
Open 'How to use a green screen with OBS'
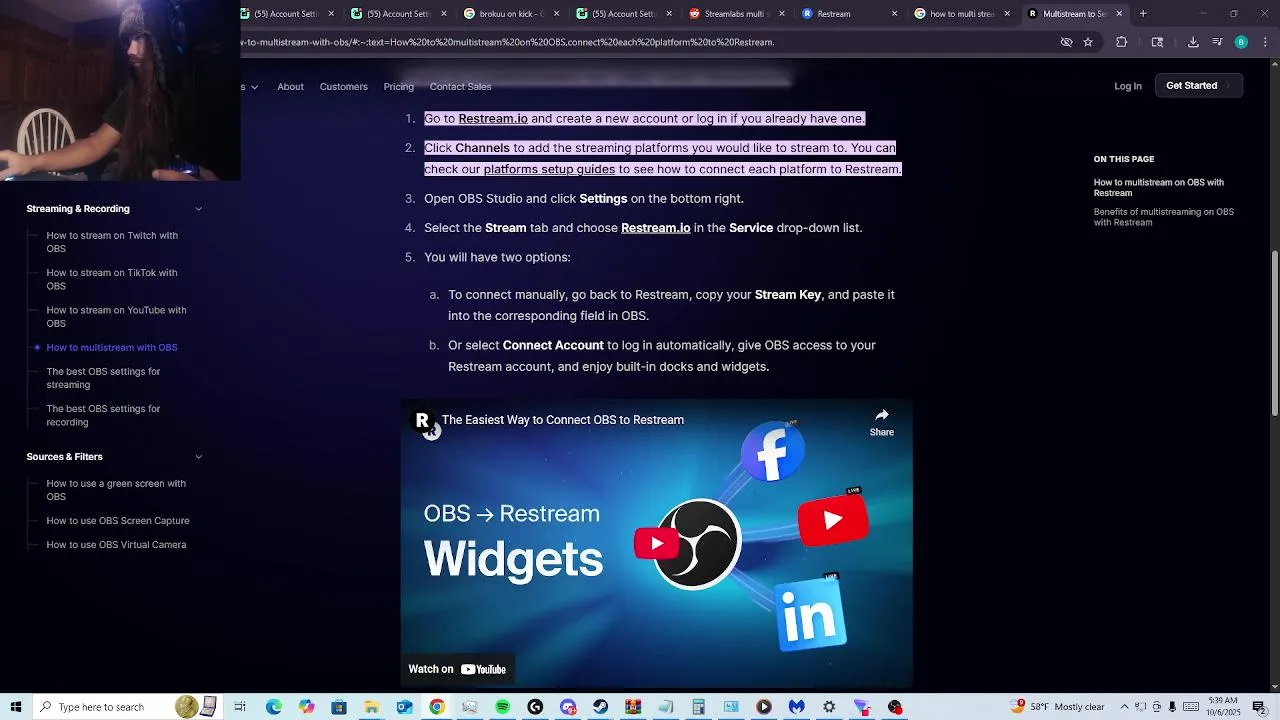[116, 490]
